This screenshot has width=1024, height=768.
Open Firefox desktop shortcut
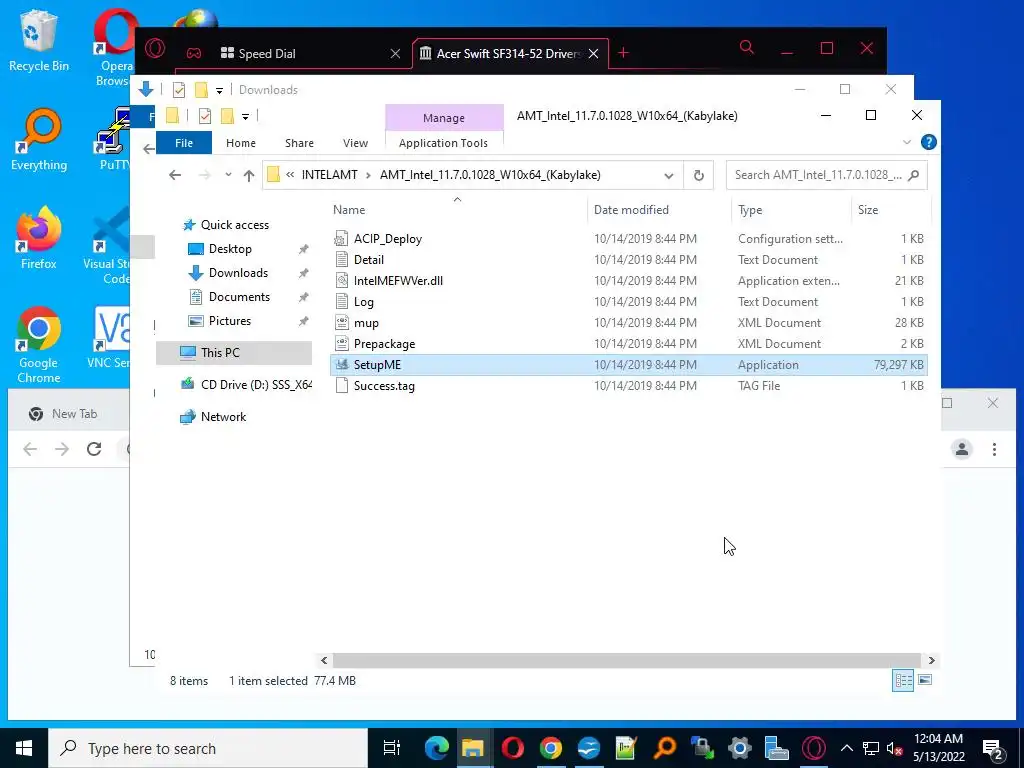39,238
